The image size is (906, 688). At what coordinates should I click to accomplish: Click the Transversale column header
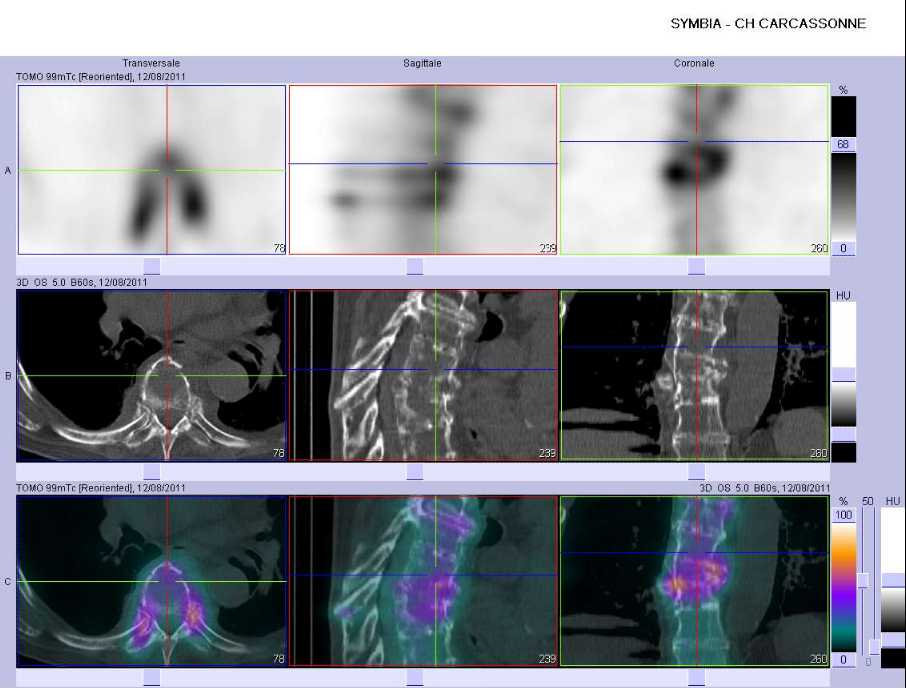pos(151,63)
